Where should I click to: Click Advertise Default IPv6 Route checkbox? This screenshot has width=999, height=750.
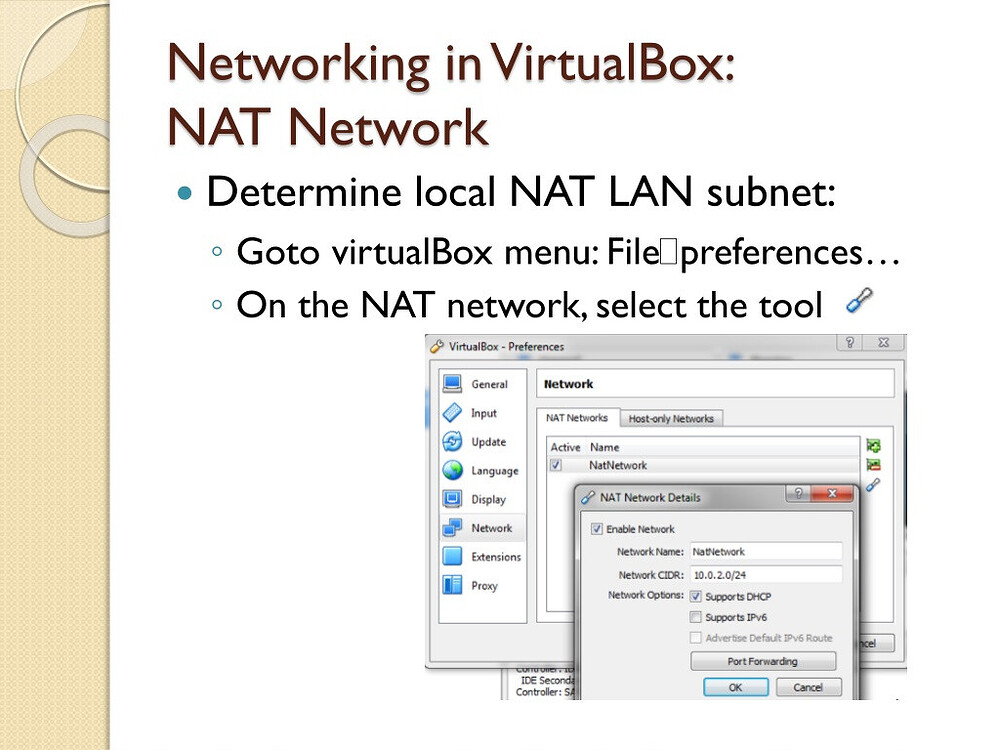696,638
